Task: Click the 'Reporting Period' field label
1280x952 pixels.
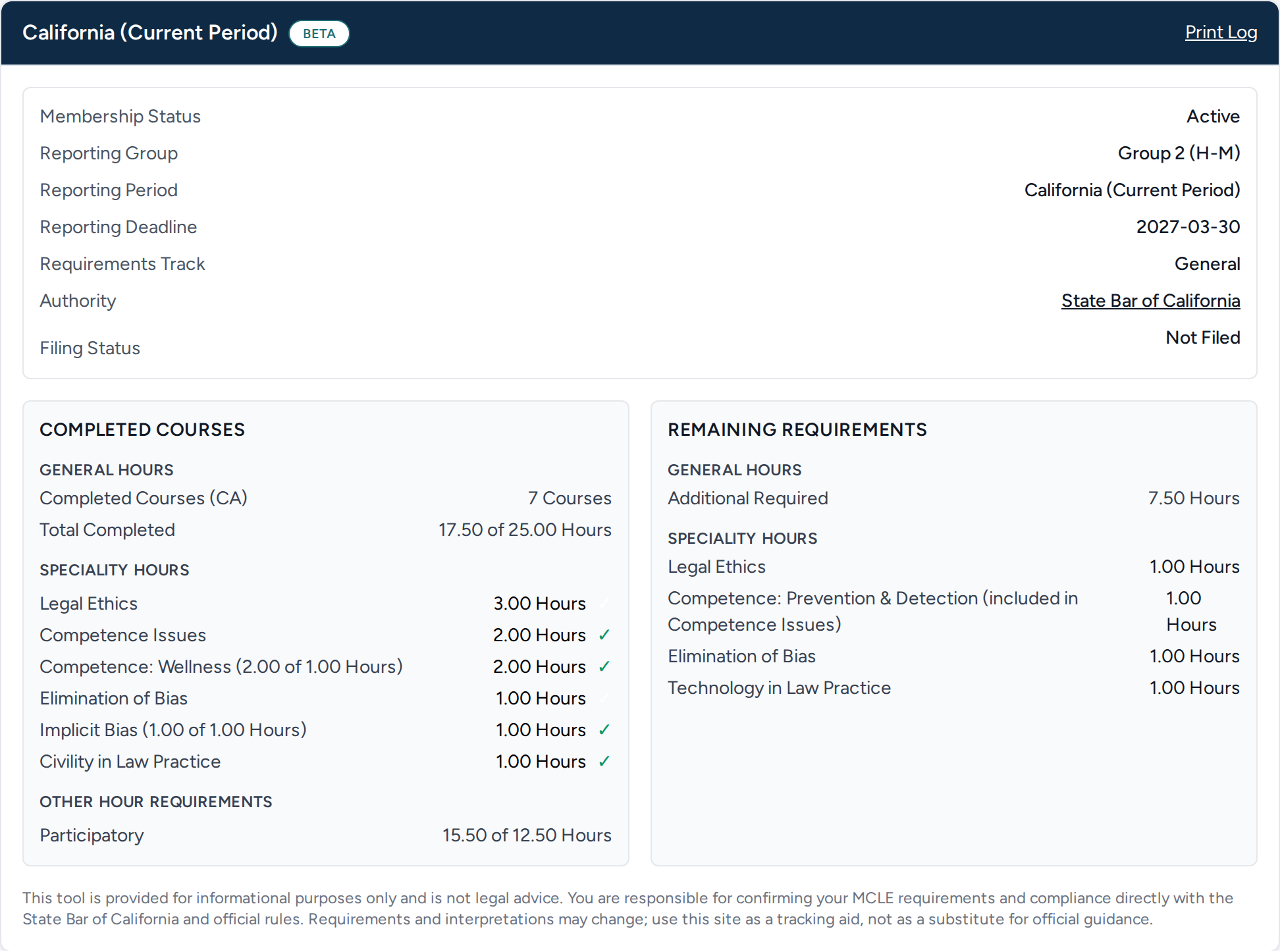Action: [x=109, y=190]
